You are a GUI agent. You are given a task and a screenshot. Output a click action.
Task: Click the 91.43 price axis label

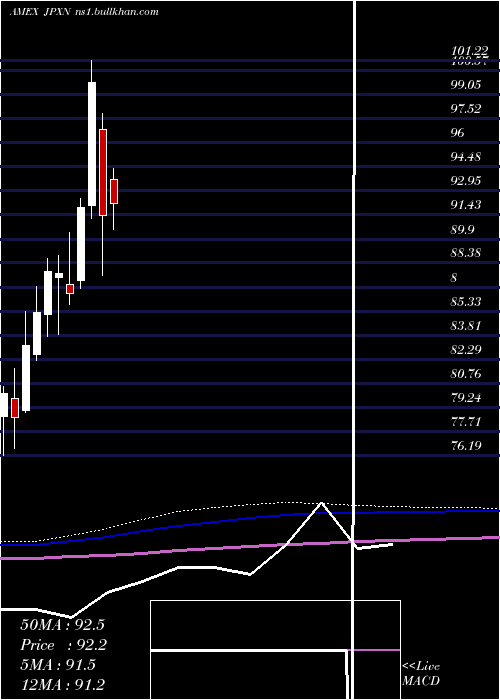pyautogui.click(x=466, y=205)
